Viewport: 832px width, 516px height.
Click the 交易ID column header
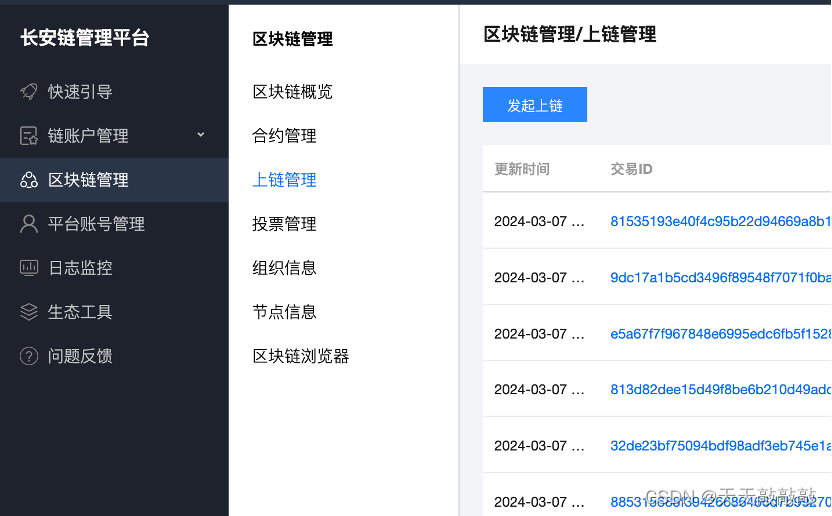[631, 169]
